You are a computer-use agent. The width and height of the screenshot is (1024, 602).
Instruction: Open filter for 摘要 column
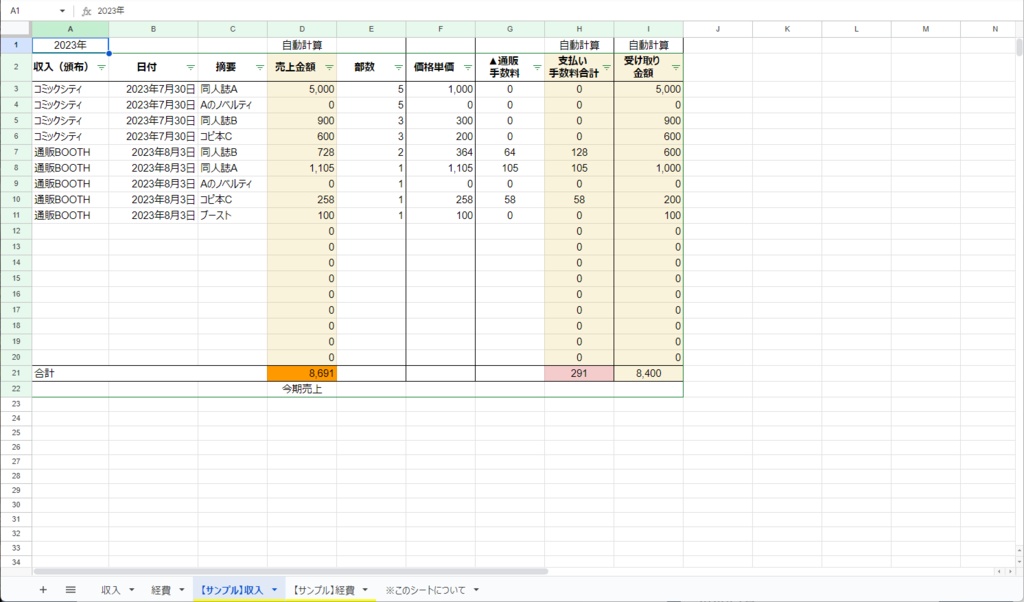pyautogui.click(x=259, y=67)
